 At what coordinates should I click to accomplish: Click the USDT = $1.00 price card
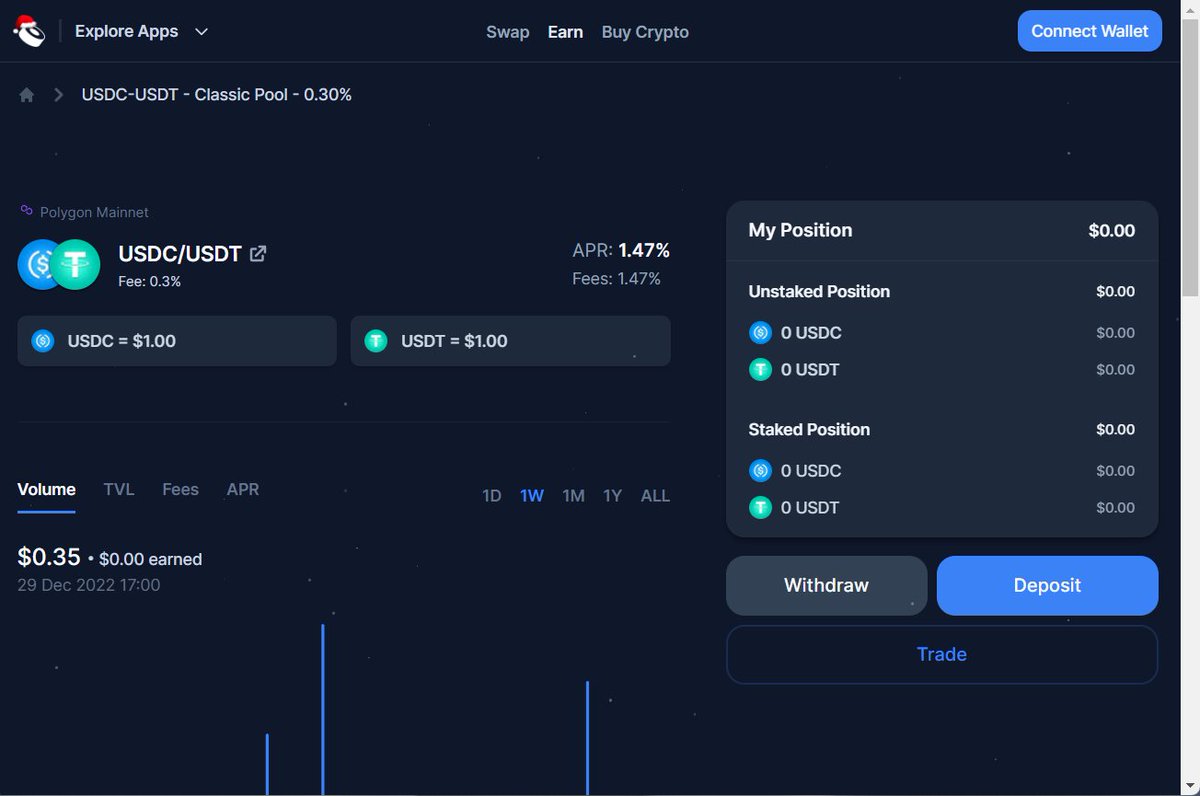510,341
